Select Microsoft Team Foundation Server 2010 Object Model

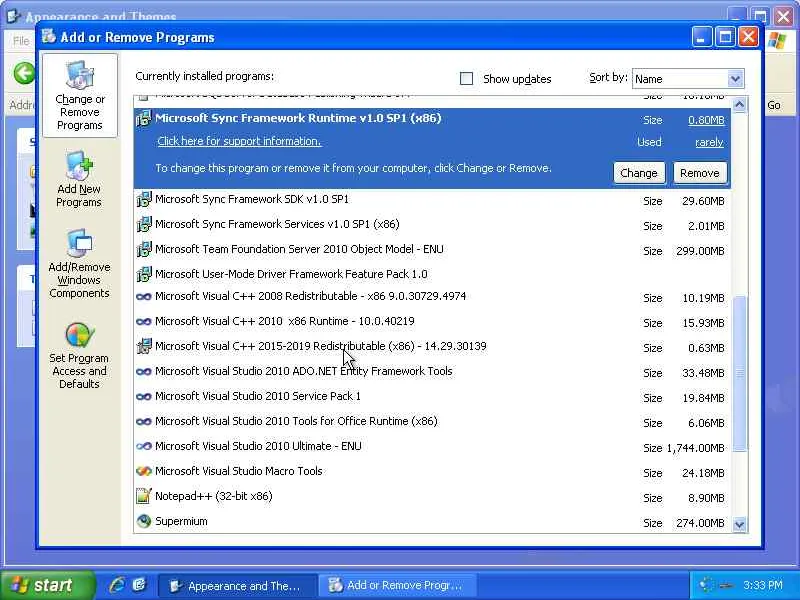(432, 249)
